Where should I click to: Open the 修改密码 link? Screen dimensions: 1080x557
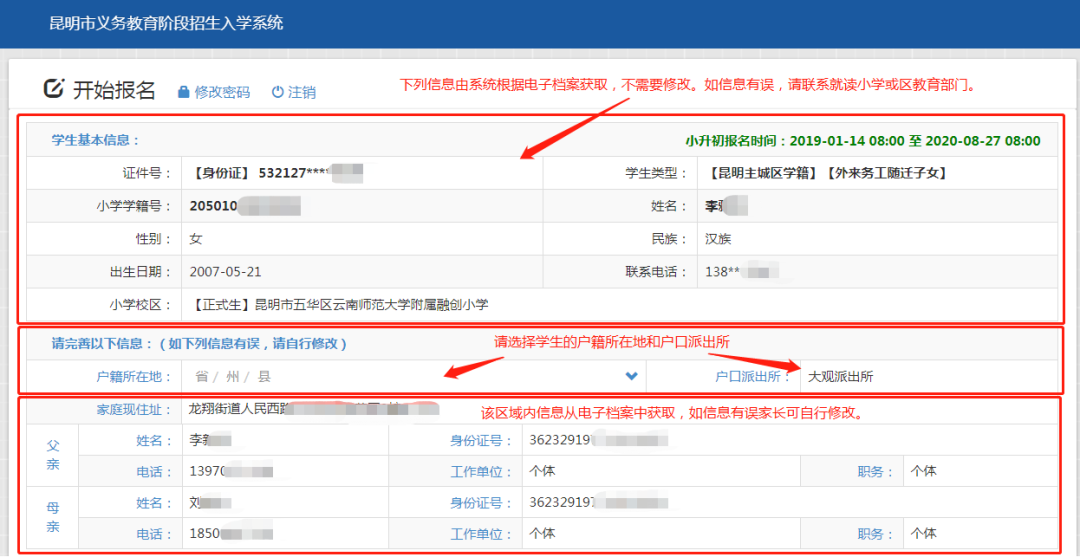click(222, 92)
